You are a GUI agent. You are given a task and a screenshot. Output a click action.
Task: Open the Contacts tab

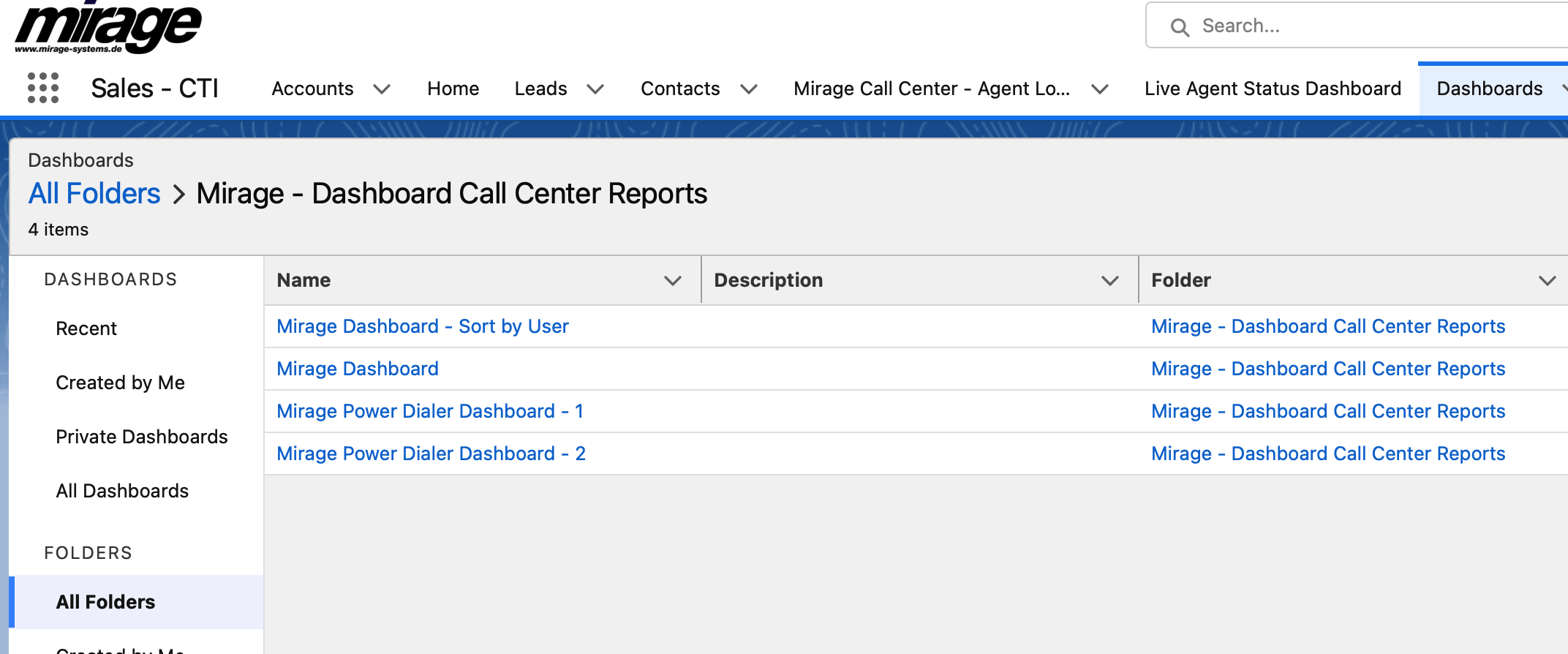point(680,89)
